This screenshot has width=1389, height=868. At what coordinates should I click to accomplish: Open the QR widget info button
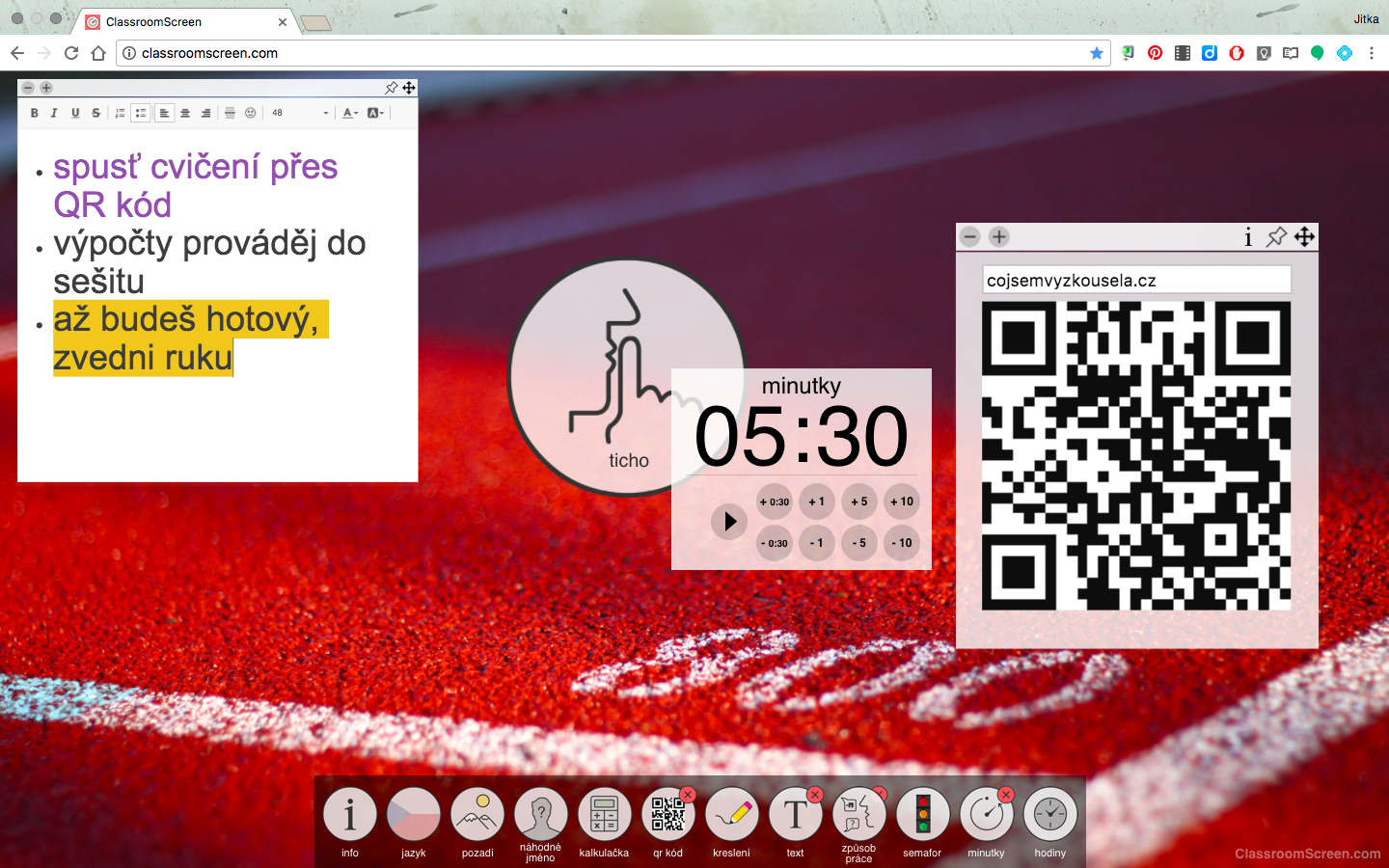tap(1248, 237)
